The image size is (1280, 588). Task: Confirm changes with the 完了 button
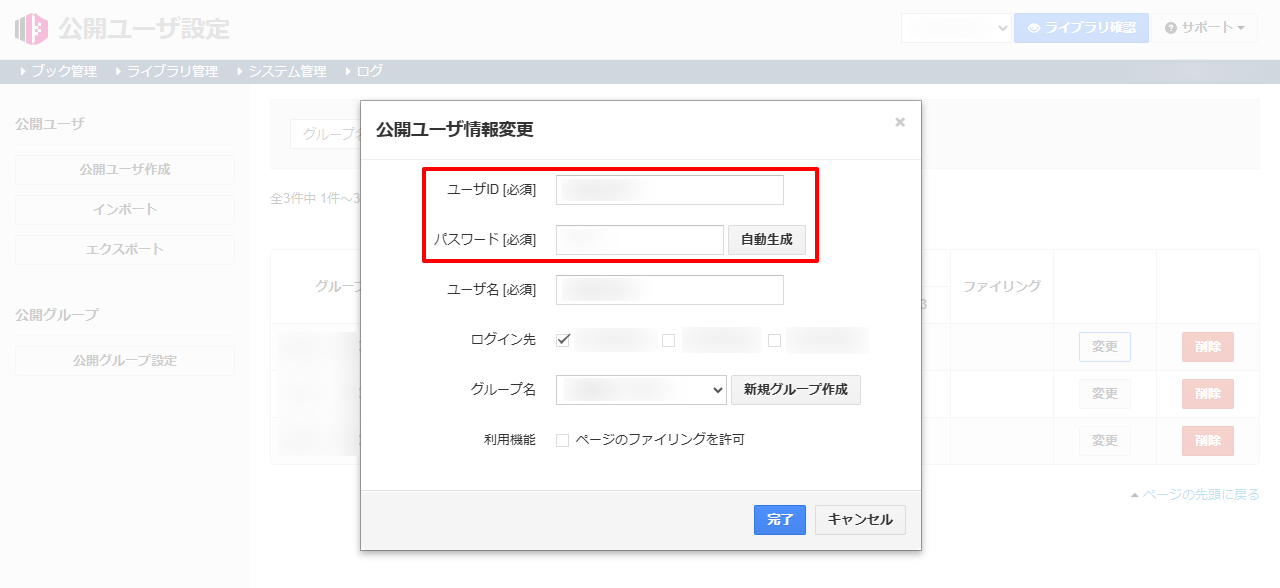779,520
